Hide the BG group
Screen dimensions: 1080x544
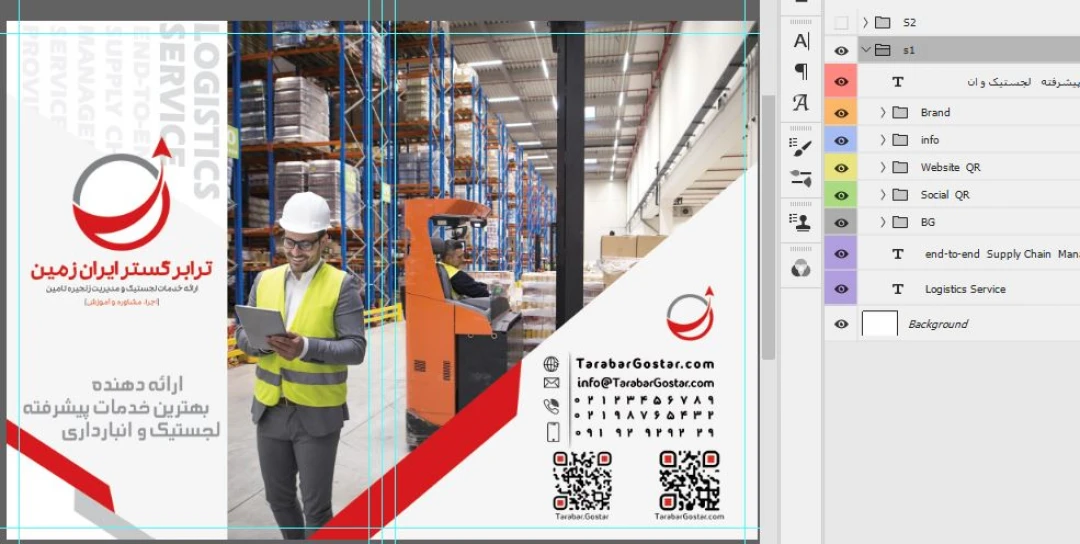point(841,223)
